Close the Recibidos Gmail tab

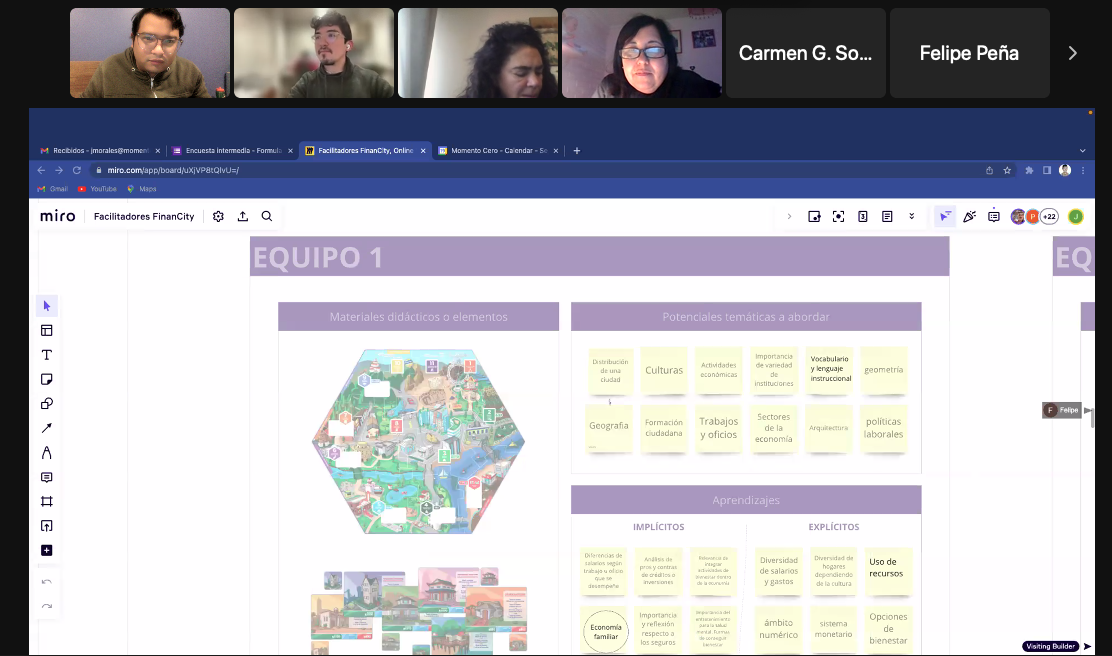click(157, 150)
